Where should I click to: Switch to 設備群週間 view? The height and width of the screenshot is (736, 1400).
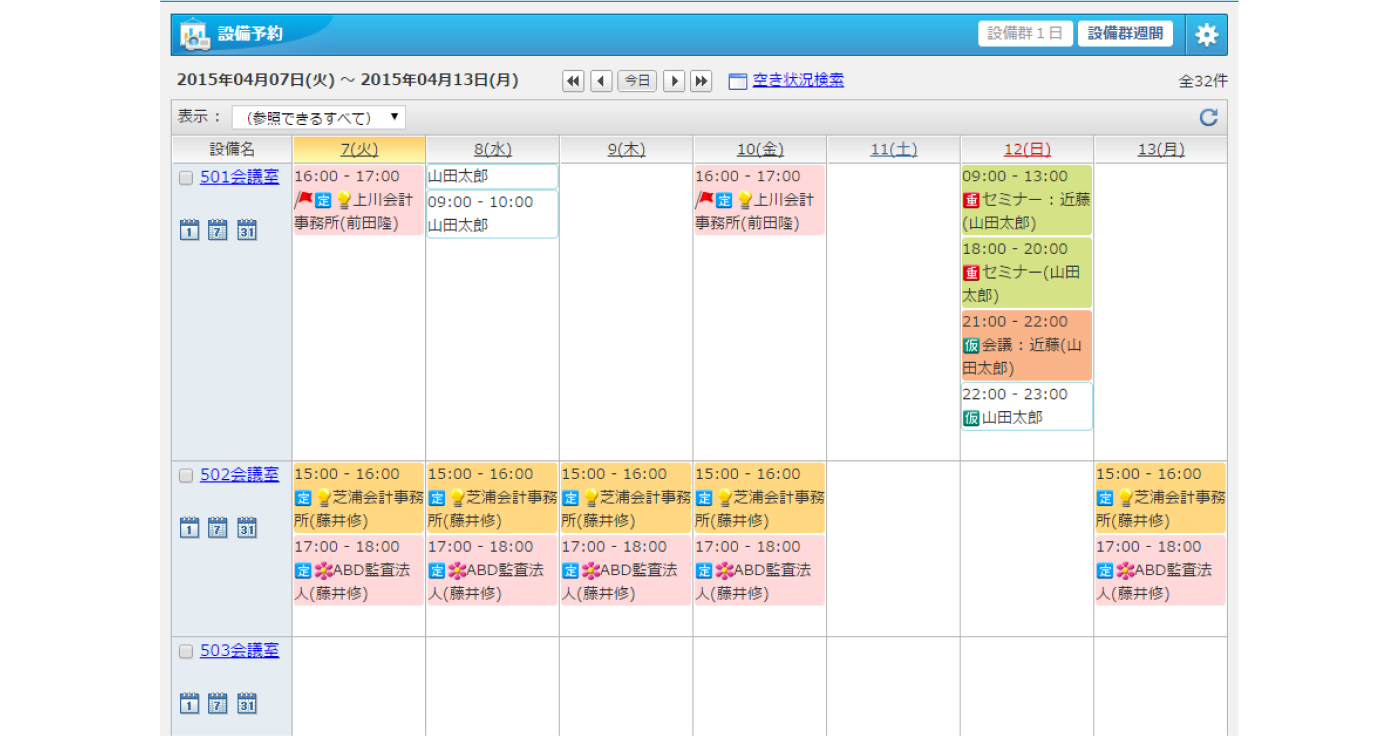[x=1125, y=33]
